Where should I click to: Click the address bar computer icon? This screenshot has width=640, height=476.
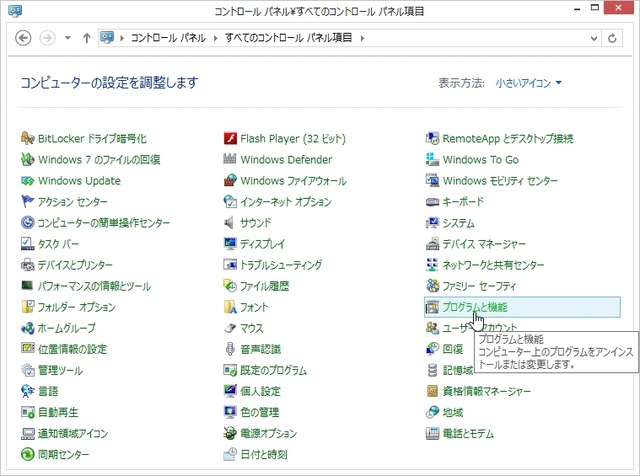[107, 38]
